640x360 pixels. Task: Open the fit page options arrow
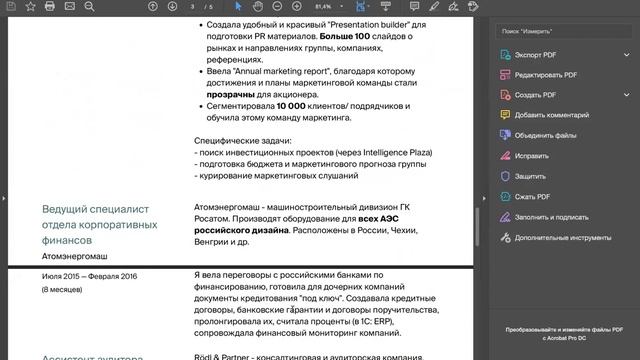click(369, 6)
